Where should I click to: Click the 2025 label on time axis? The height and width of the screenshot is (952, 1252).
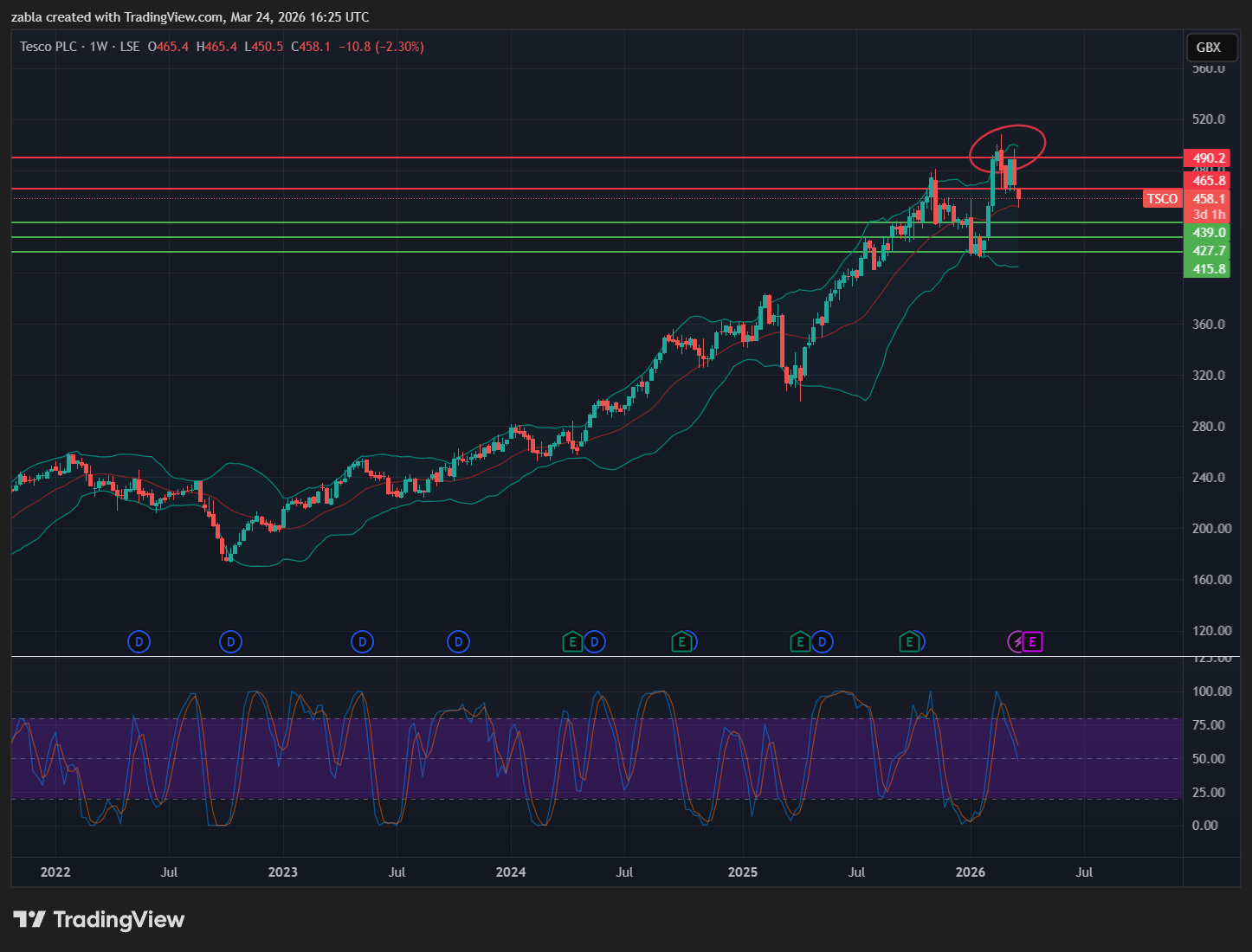tap(742, 872)
